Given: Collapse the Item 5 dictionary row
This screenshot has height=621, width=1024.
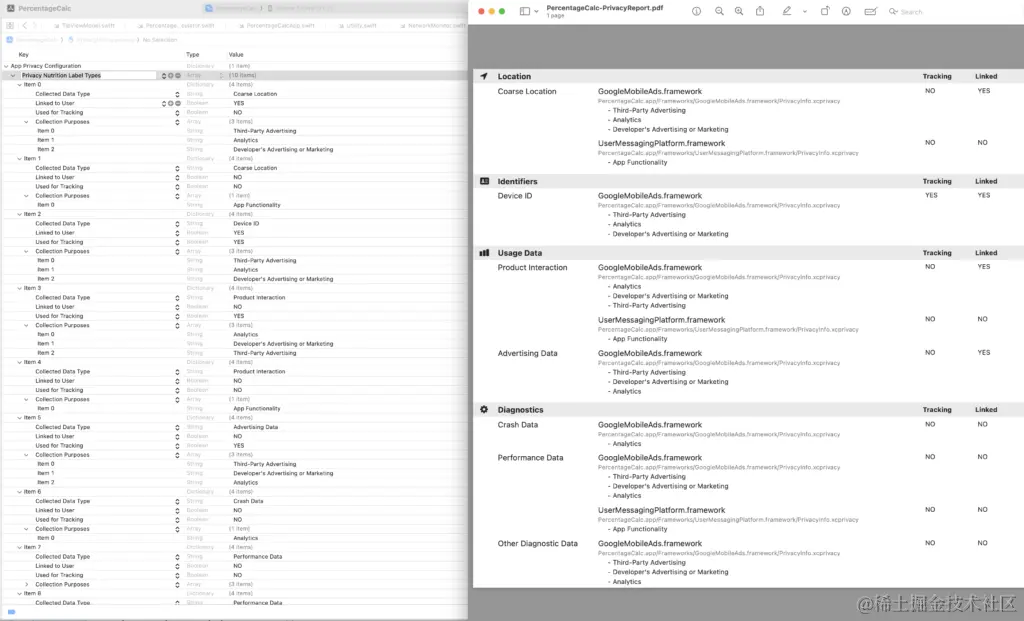Looking at the screenshot, I should coord(19,417).
